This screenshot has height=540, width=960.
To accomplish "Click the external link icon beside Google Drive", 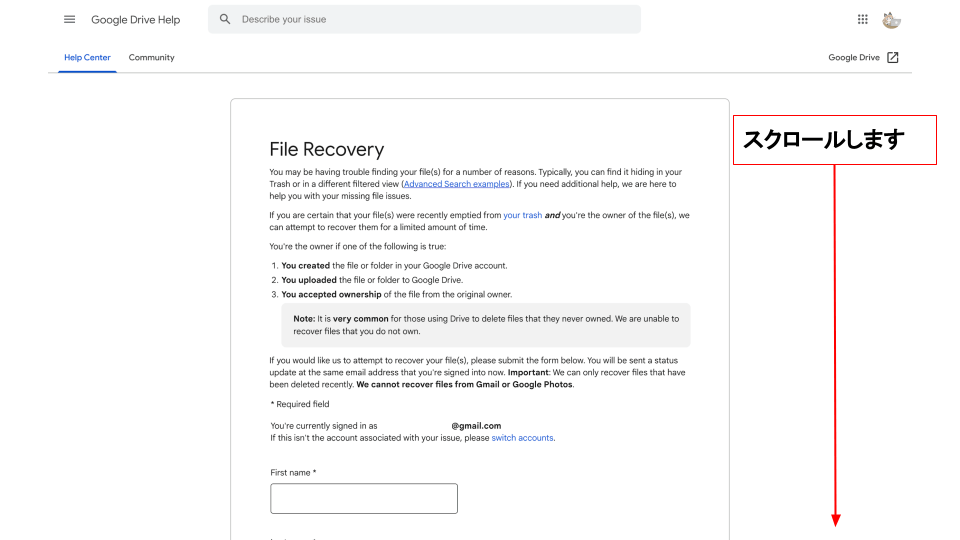I will (x=893, y=58).
